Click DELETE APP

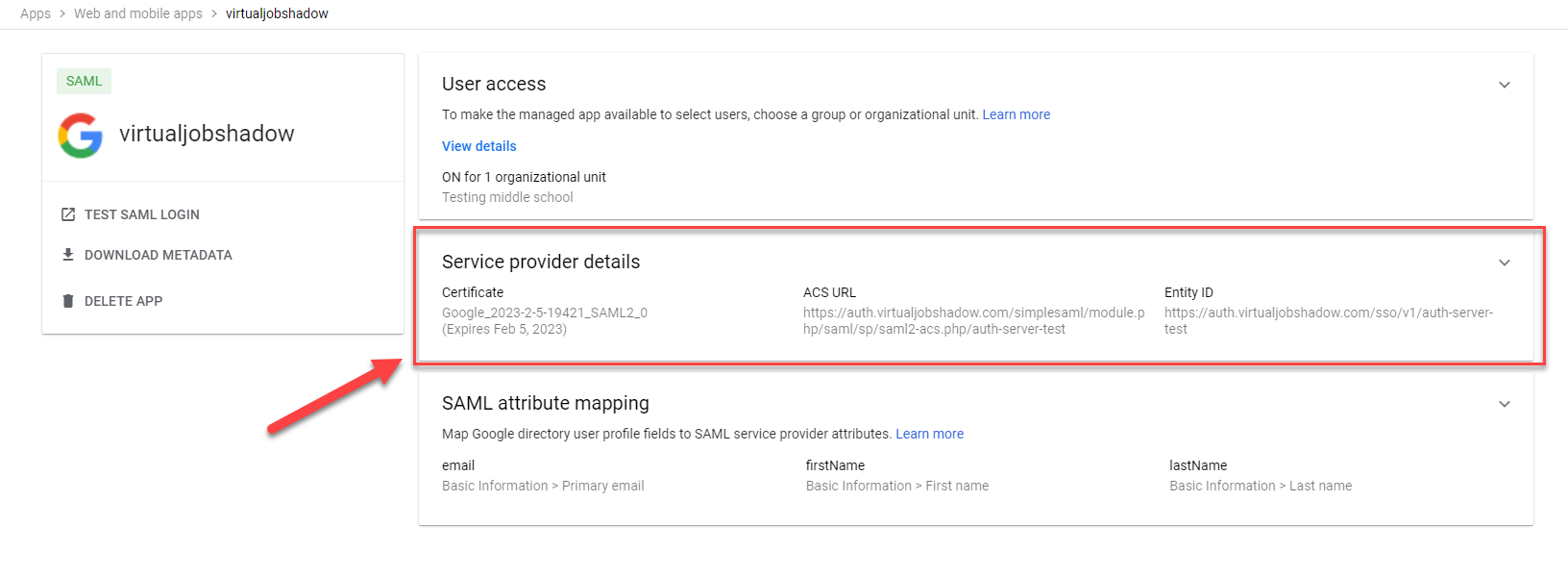[x=123, y=301]
